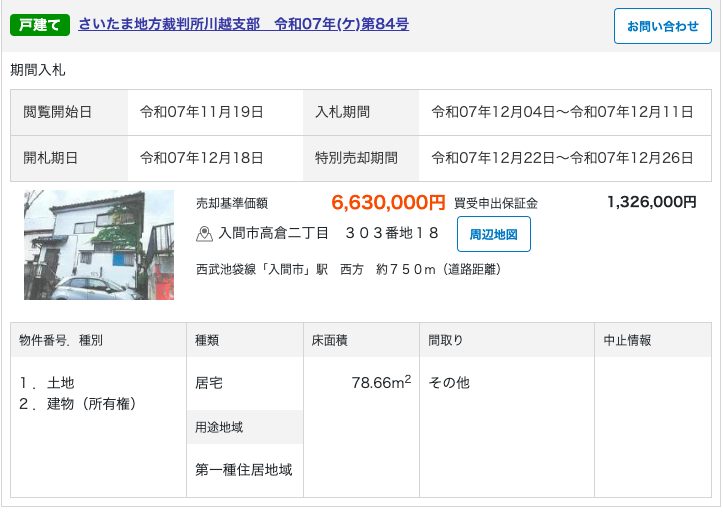Click the 西武池袋線 station distance line
Image resolution: width=723 pixels, height=513 pixels.
coord(348,269)
